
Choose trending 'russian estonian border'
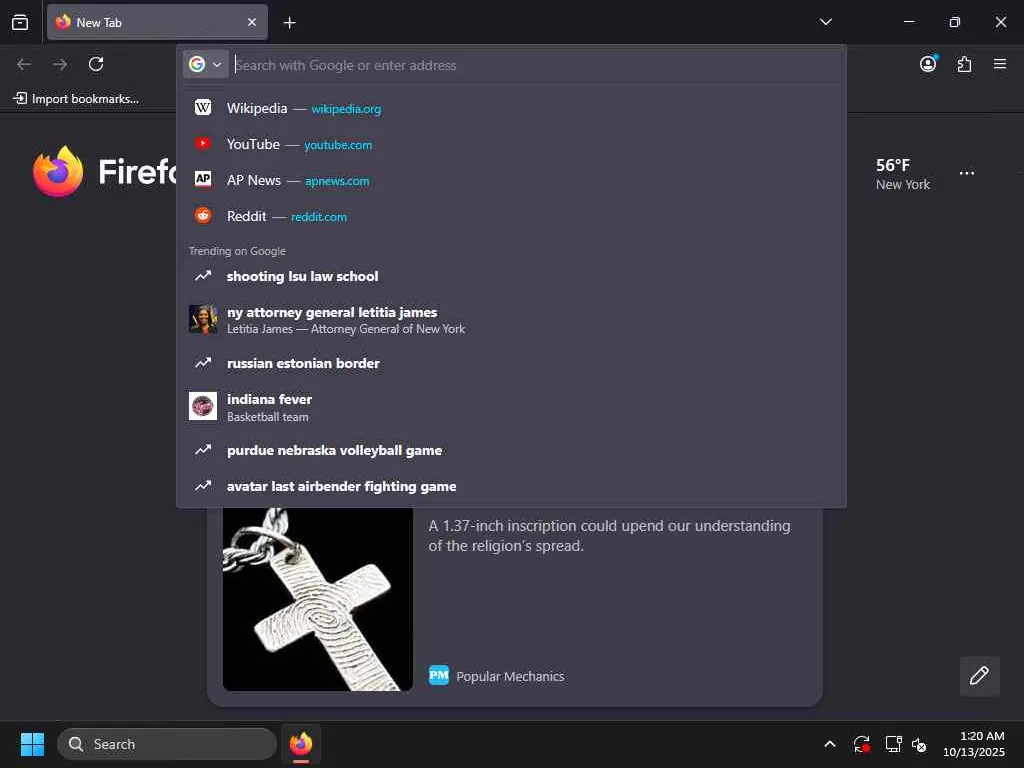pyautogui.click(x=511, y=363)
